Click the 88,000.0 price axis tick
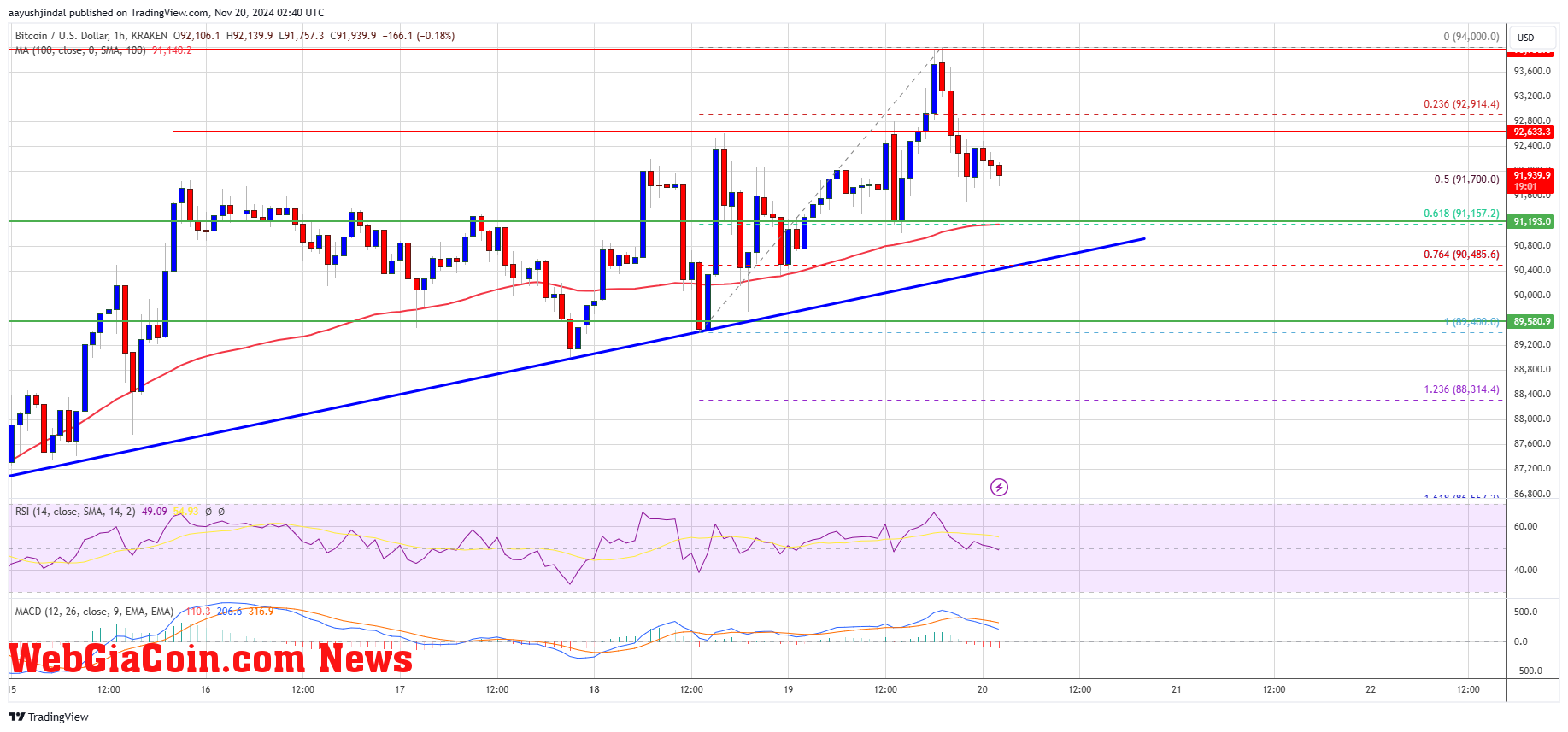 pyautogui.click(x=1532, y=419)
